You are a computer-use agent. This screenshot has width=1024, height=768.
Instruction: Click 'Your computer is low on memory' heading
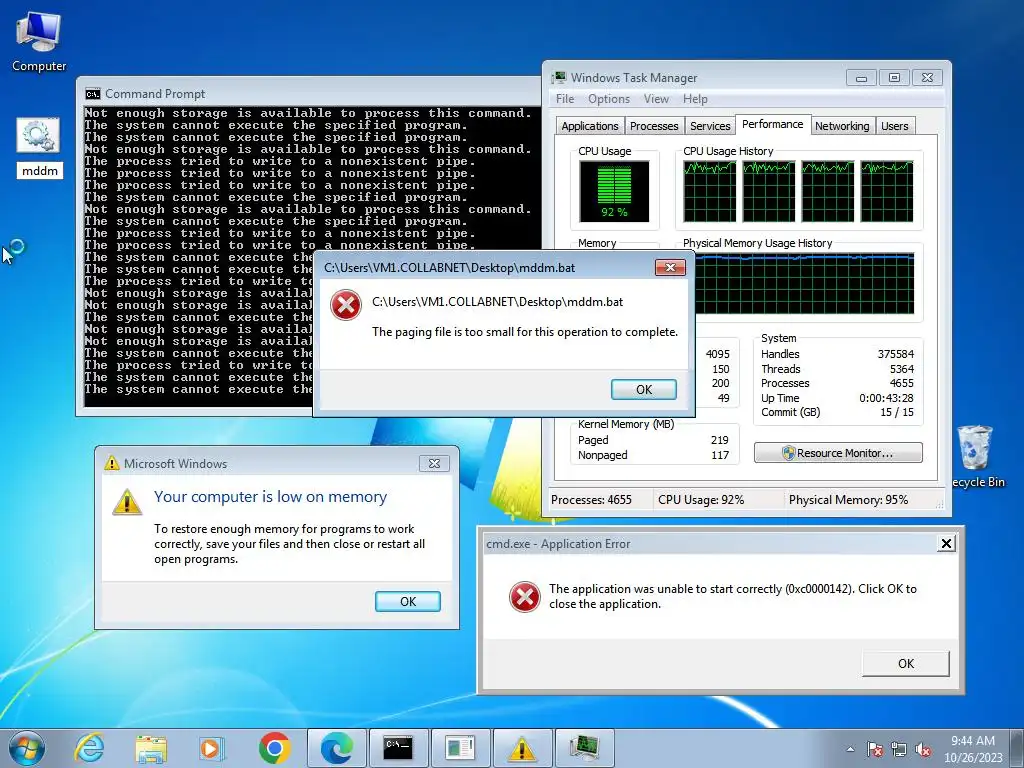click(270, 497)
